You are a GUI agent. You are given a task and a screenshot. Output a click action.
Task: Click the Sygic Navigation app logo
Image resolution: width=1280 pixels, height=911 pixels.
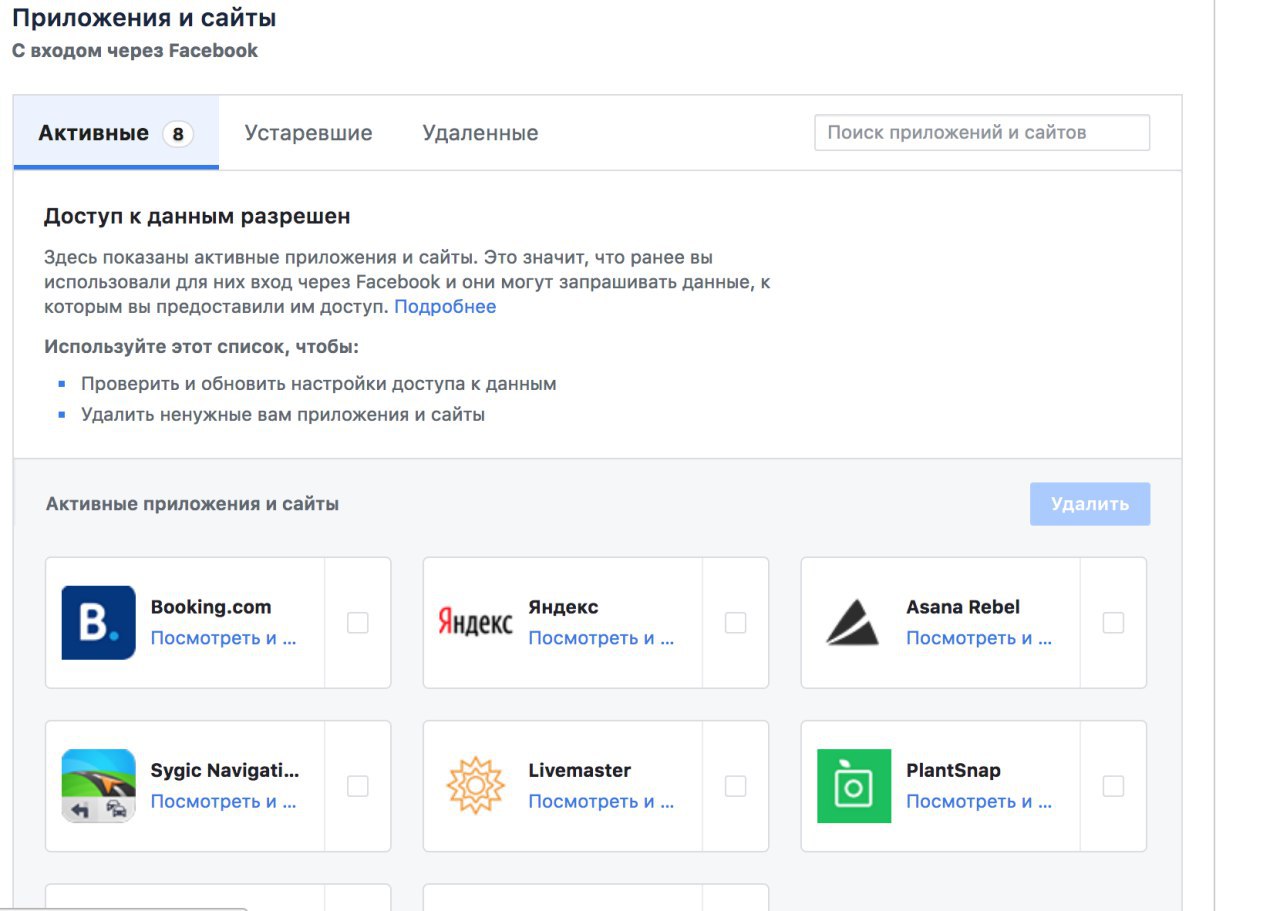98,786
